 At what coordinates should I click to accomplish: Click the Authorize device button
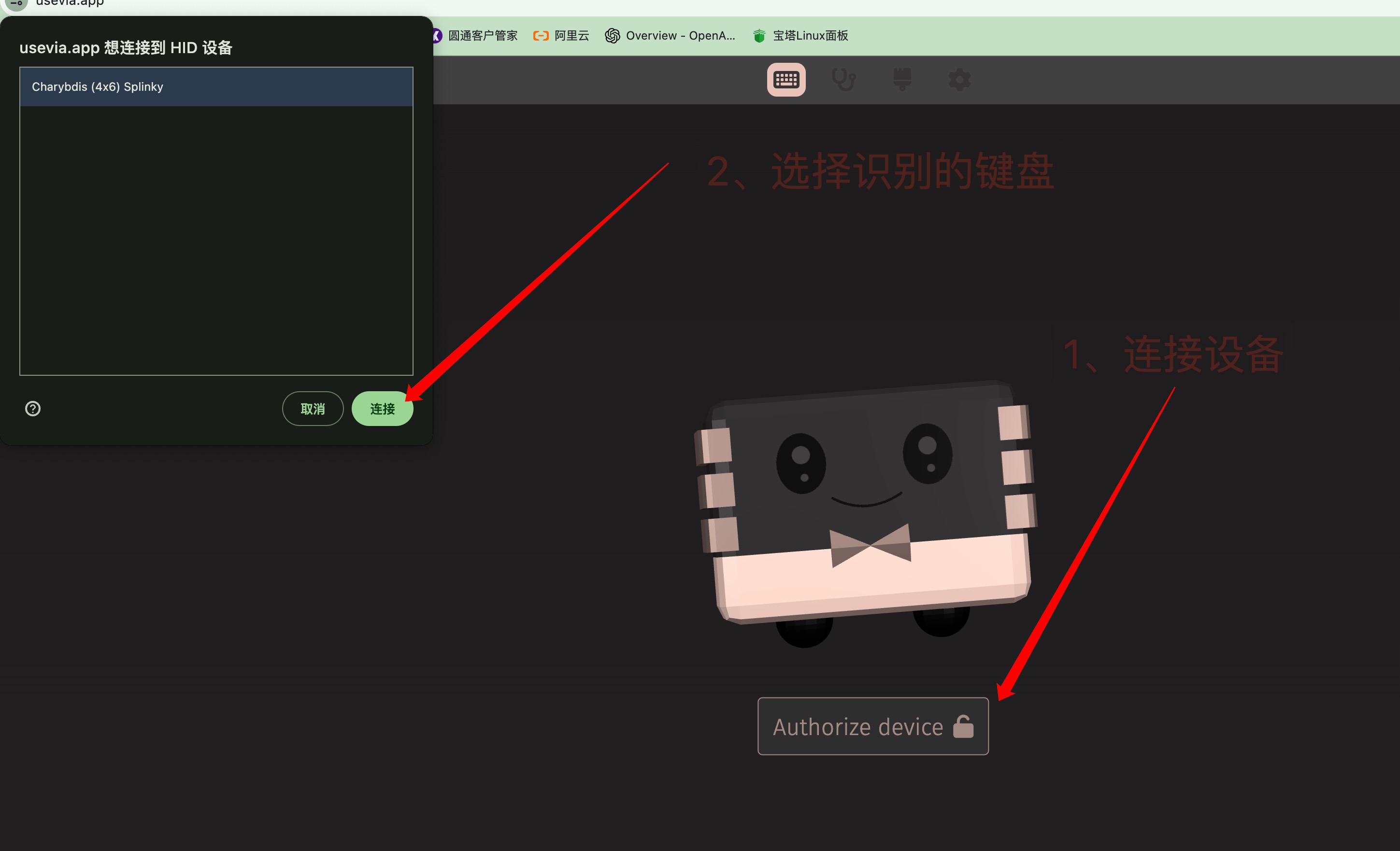click(x=873, y=726)
